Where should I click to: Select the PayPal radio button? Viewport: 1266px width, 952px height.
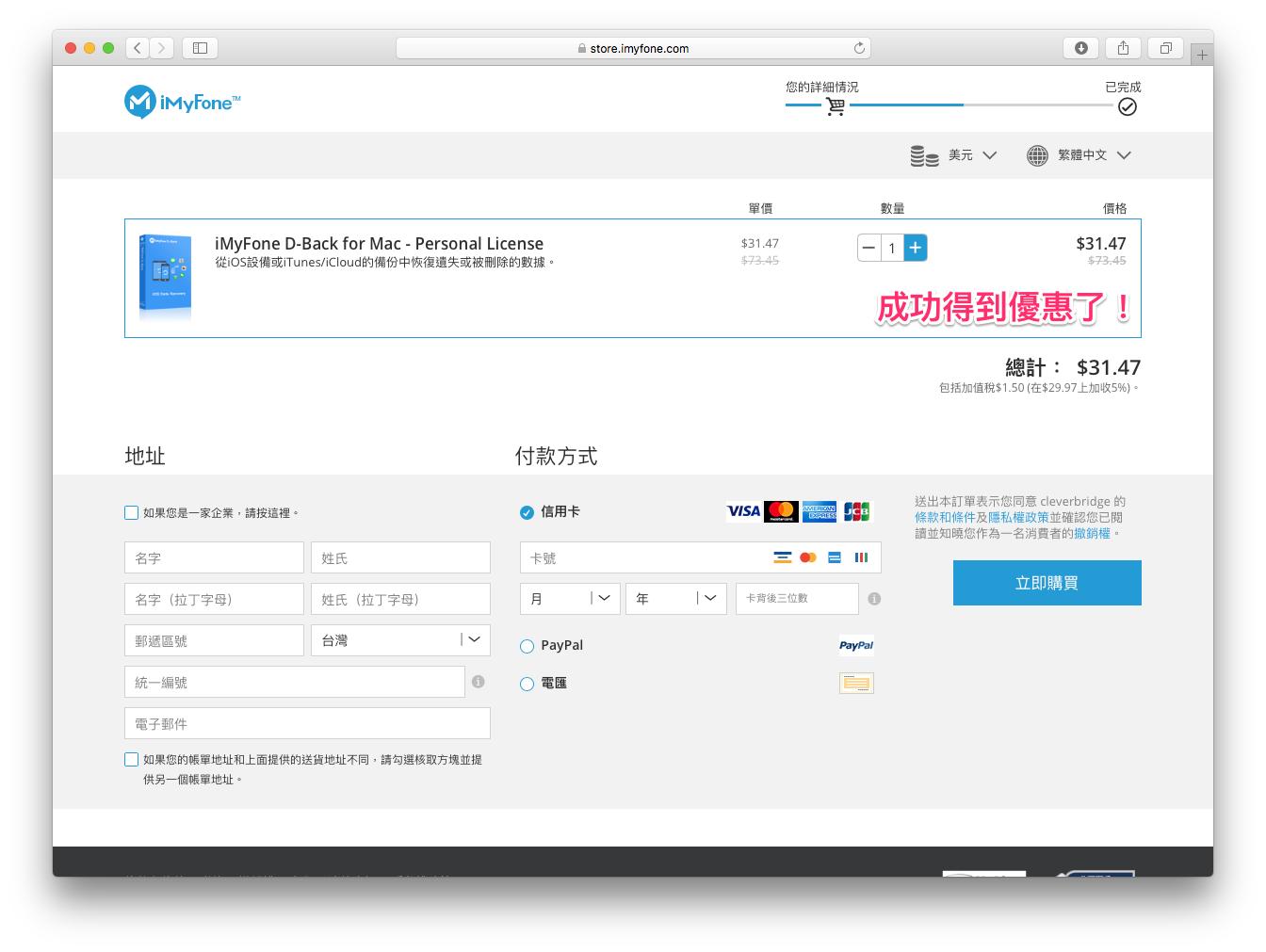tap(527, 646)
